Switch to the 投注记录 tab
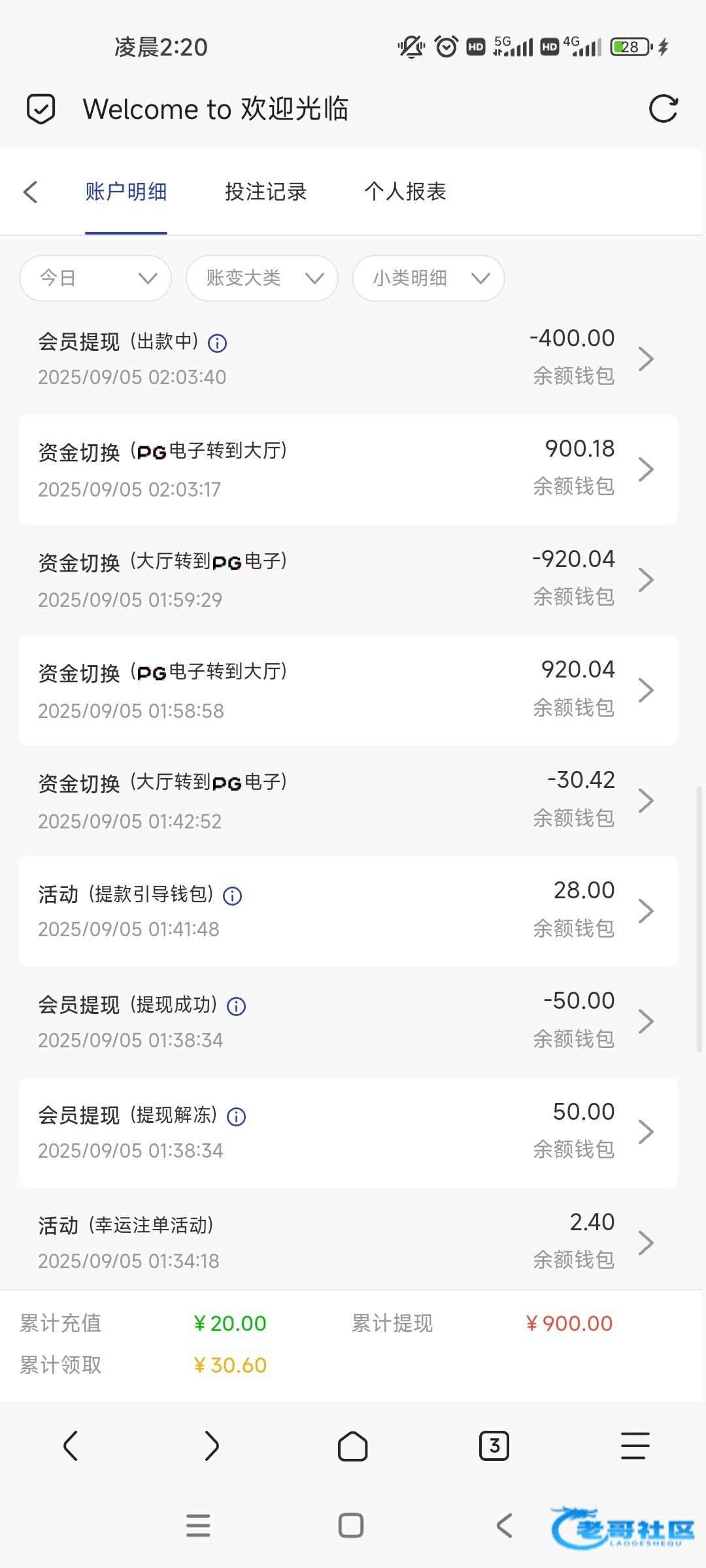This screenshot has width=706, height=1568. pos(265,192)
